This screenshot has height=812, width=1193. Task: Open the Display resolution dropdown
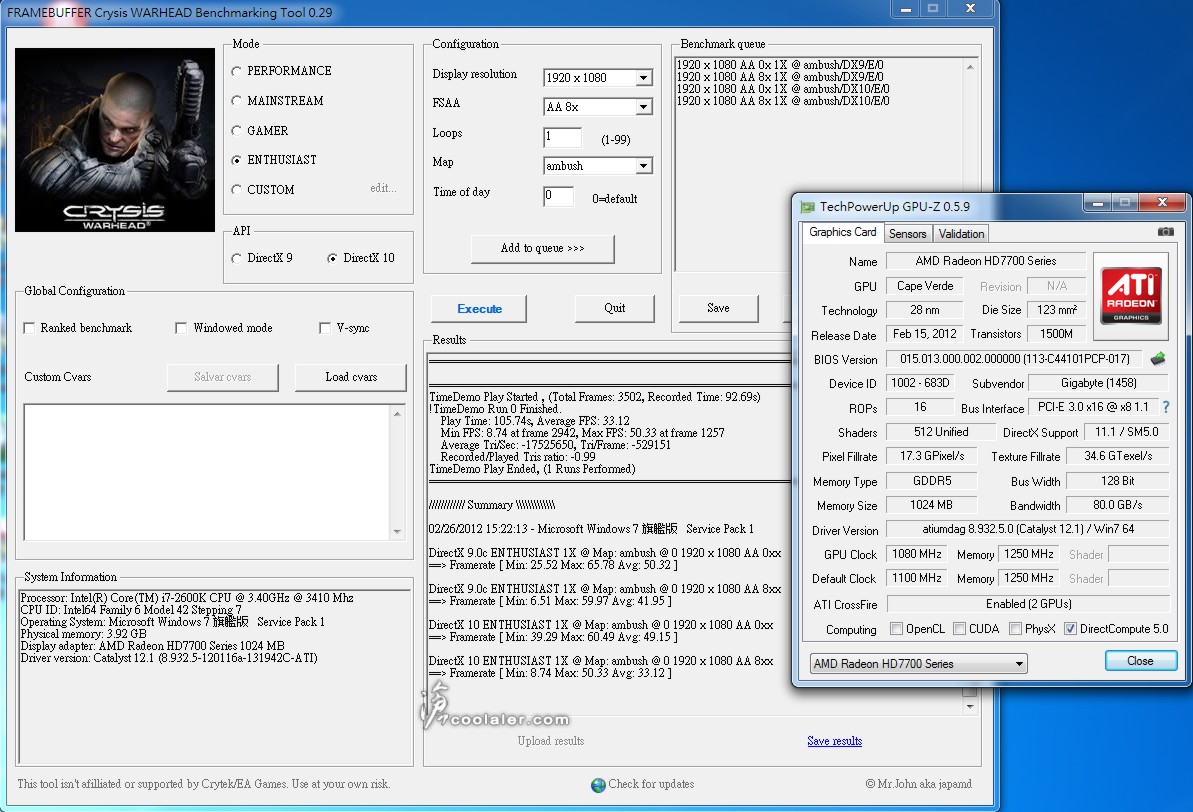click(x=644, y=78)
